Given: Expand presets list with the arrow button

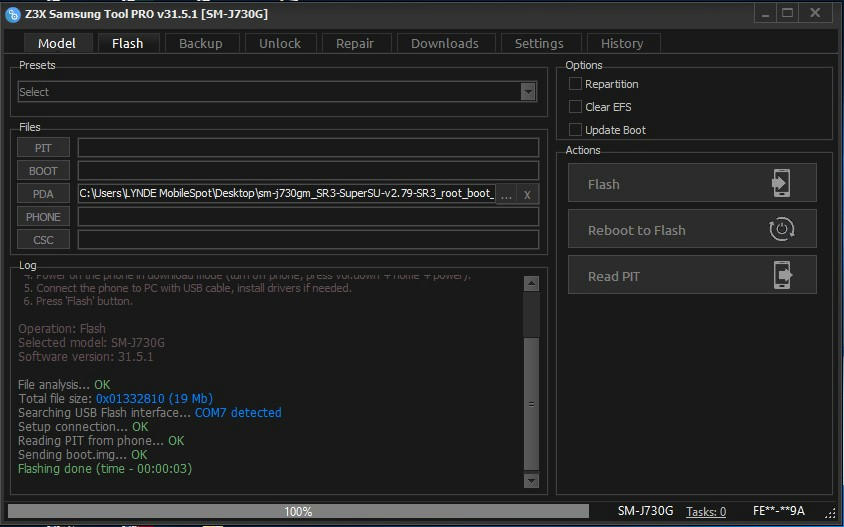Looking at the screenshot, I should tap(528, 92).
